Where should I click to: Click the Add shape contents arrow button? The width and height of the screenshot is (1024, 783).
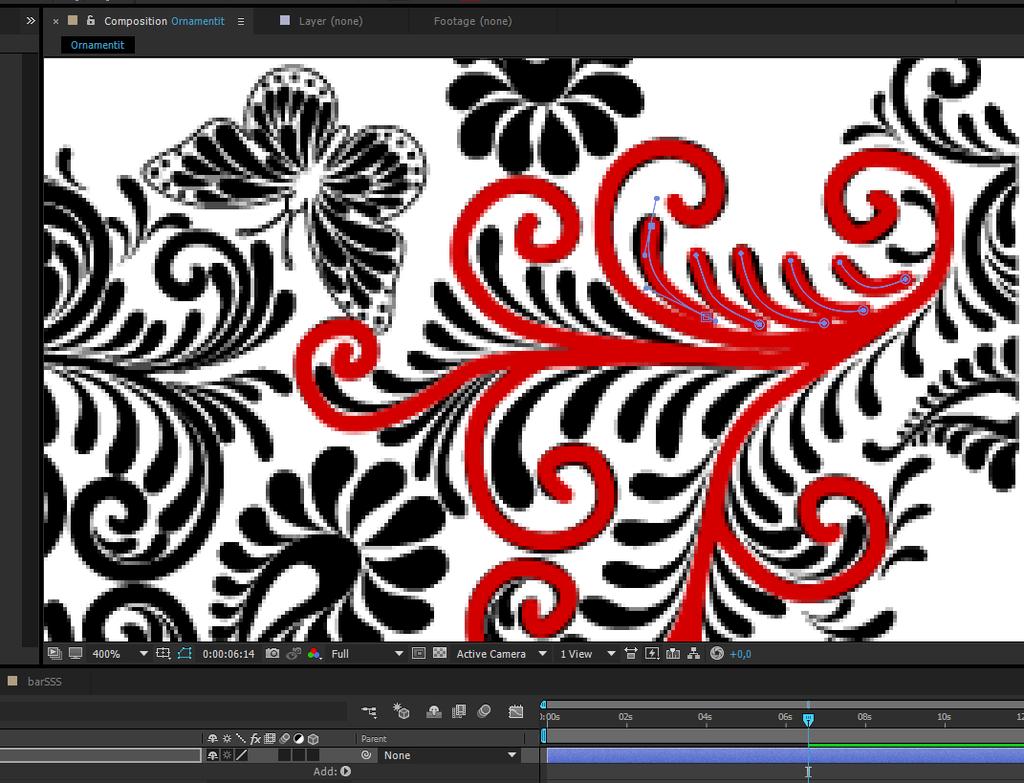pyautogui.click(x=345, y=771)
